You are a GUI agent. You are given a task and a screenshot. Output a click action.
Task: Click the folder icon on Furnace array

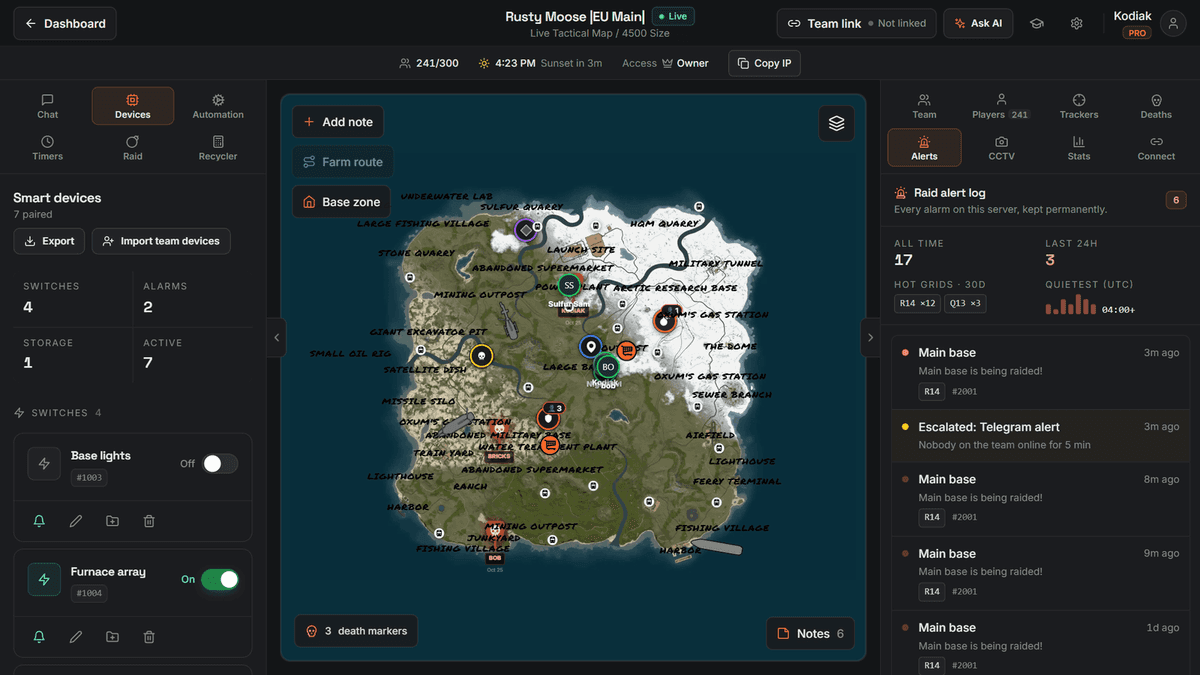tap(112, 637)
